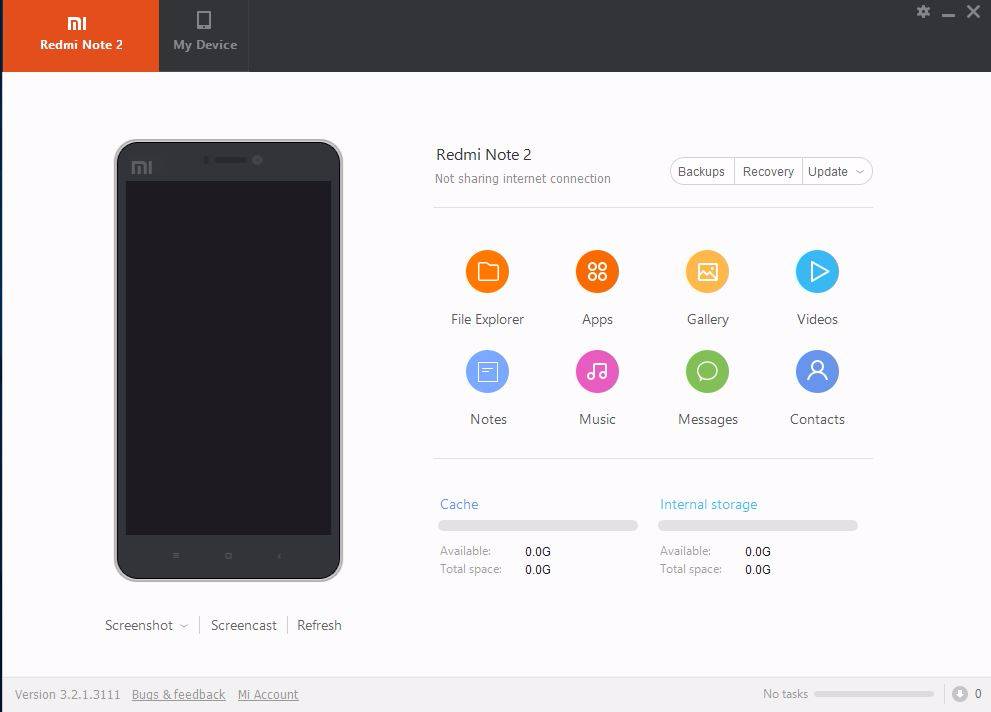Open the Contacts icon

pyautogui.click(x=817, y=372)
